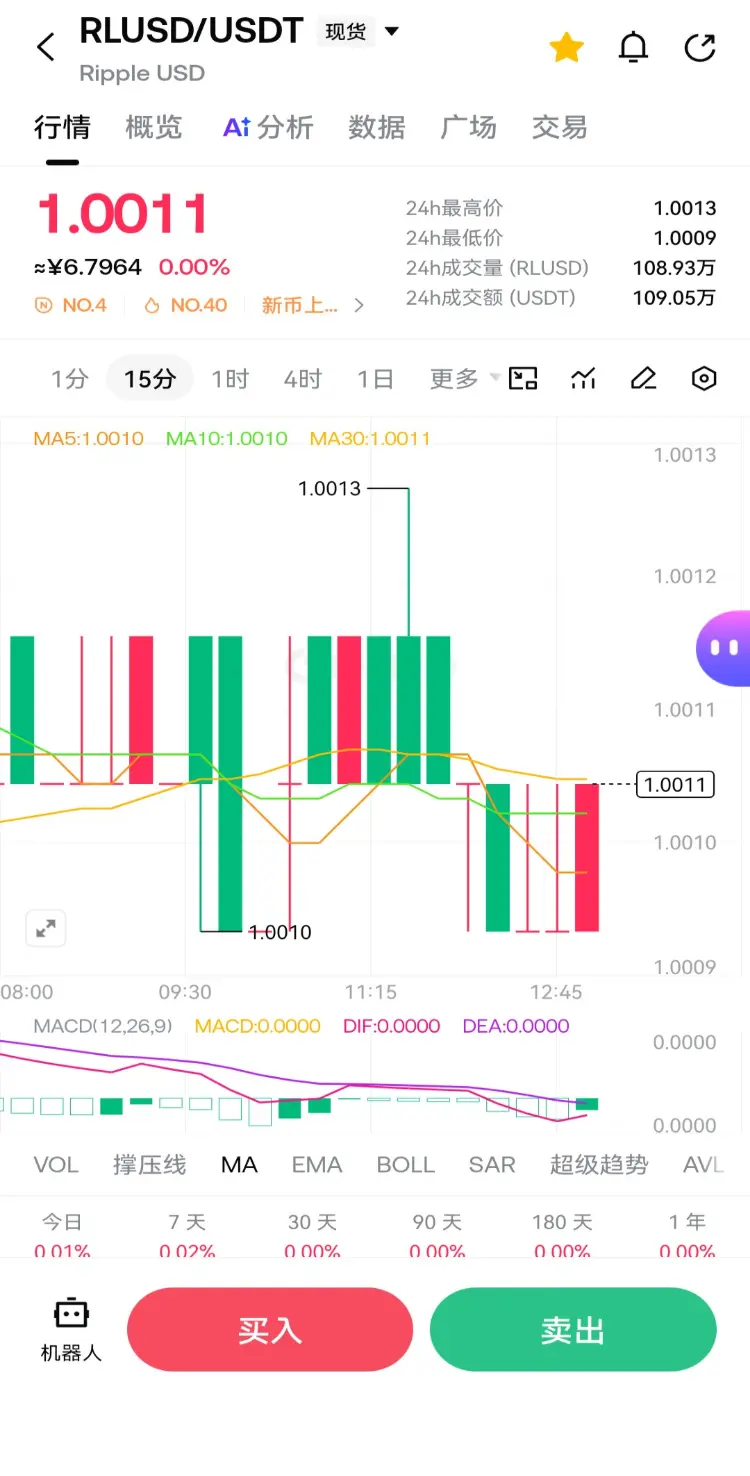This screenshot has width=750, height=1476.
Task: Toggle the 超级趋势 indicator
Action: coord(599,1165)
